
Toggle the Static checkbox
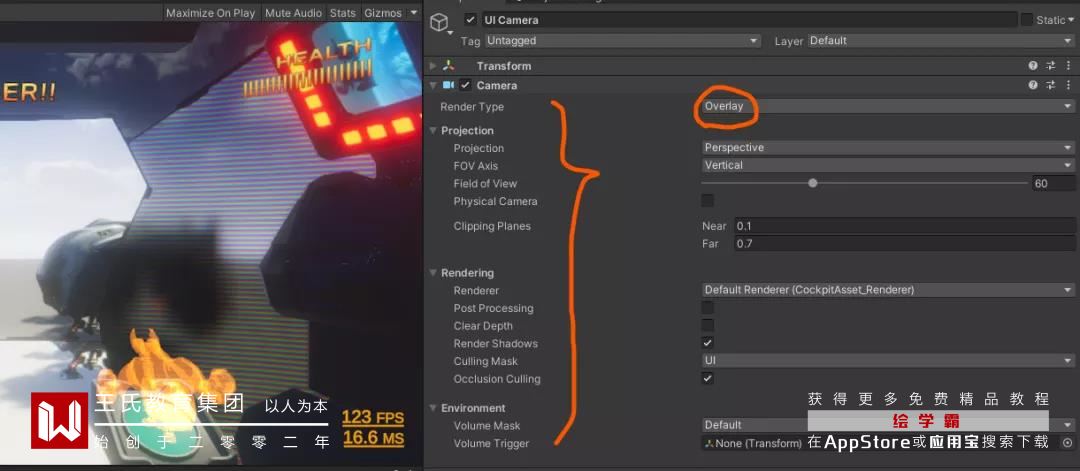click(1026, 20)
